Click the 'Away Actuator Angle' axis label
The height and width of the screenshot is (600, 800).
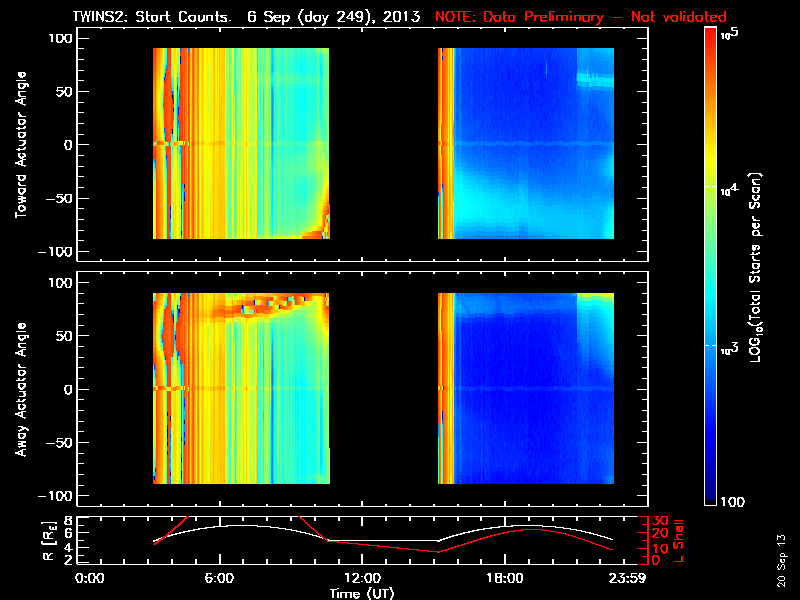(x=21, y=389)
